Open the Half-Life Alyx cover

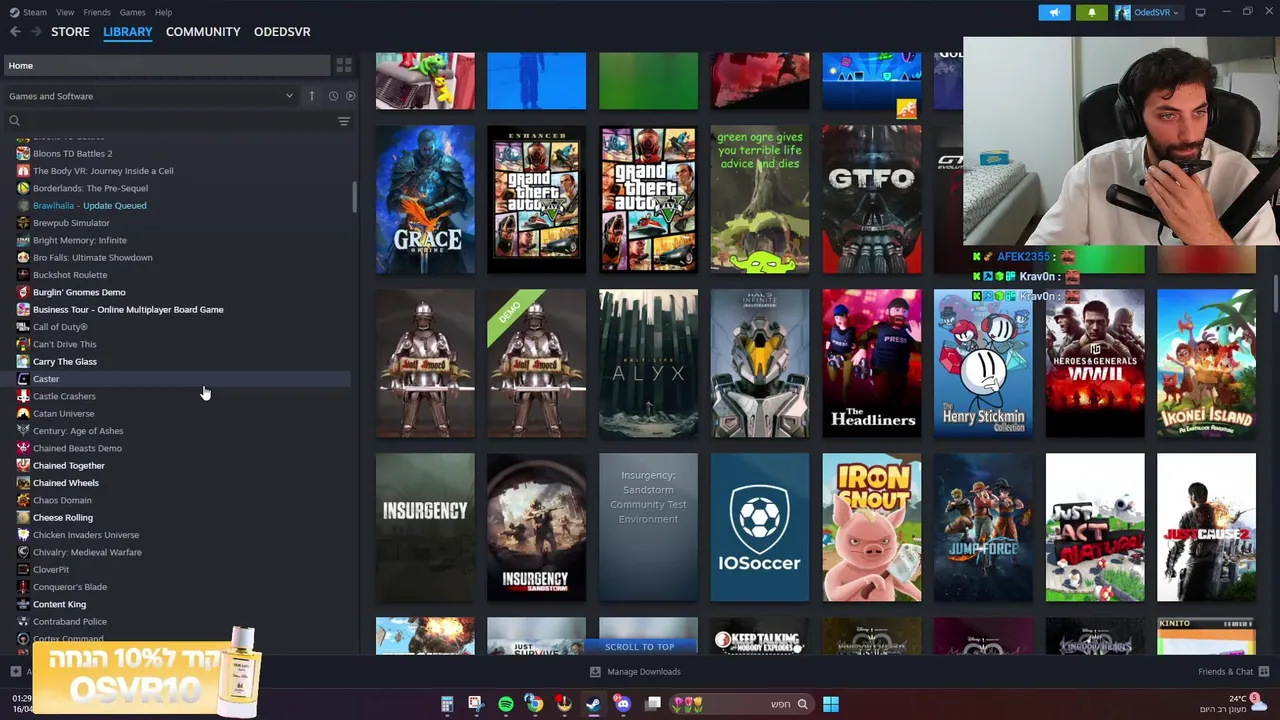click(x=648, y=364)
